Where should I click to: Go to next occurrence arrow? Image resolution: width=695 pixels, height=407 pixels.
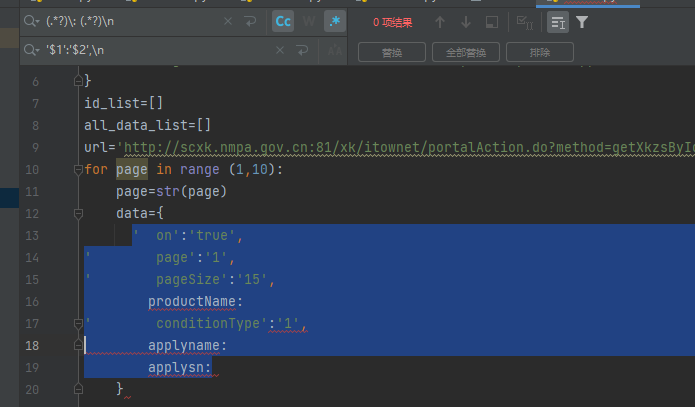click(x=466, y=22)
